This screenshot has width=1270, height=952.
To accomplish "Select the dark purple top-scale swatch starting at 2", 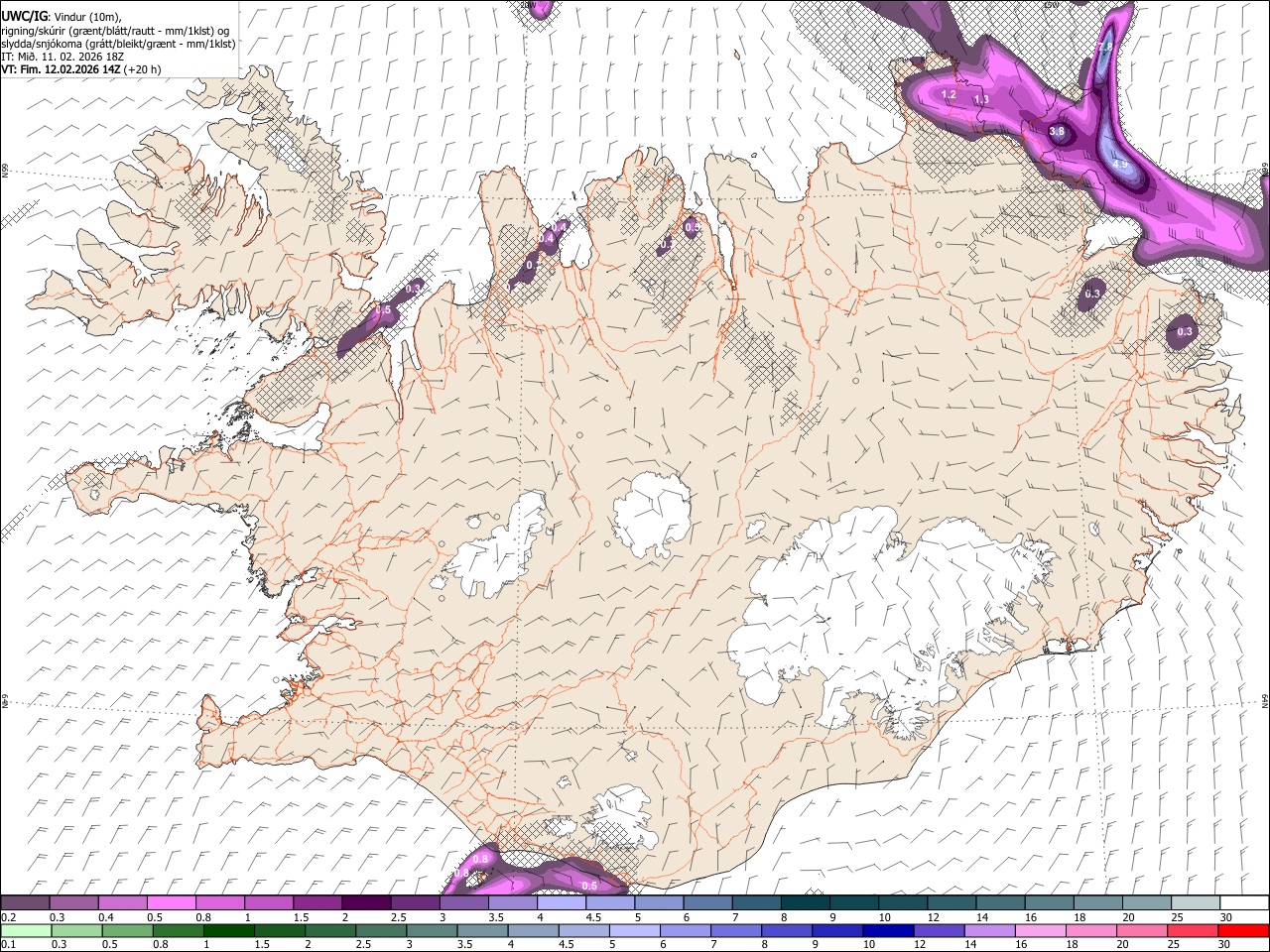I will point(366,903).
